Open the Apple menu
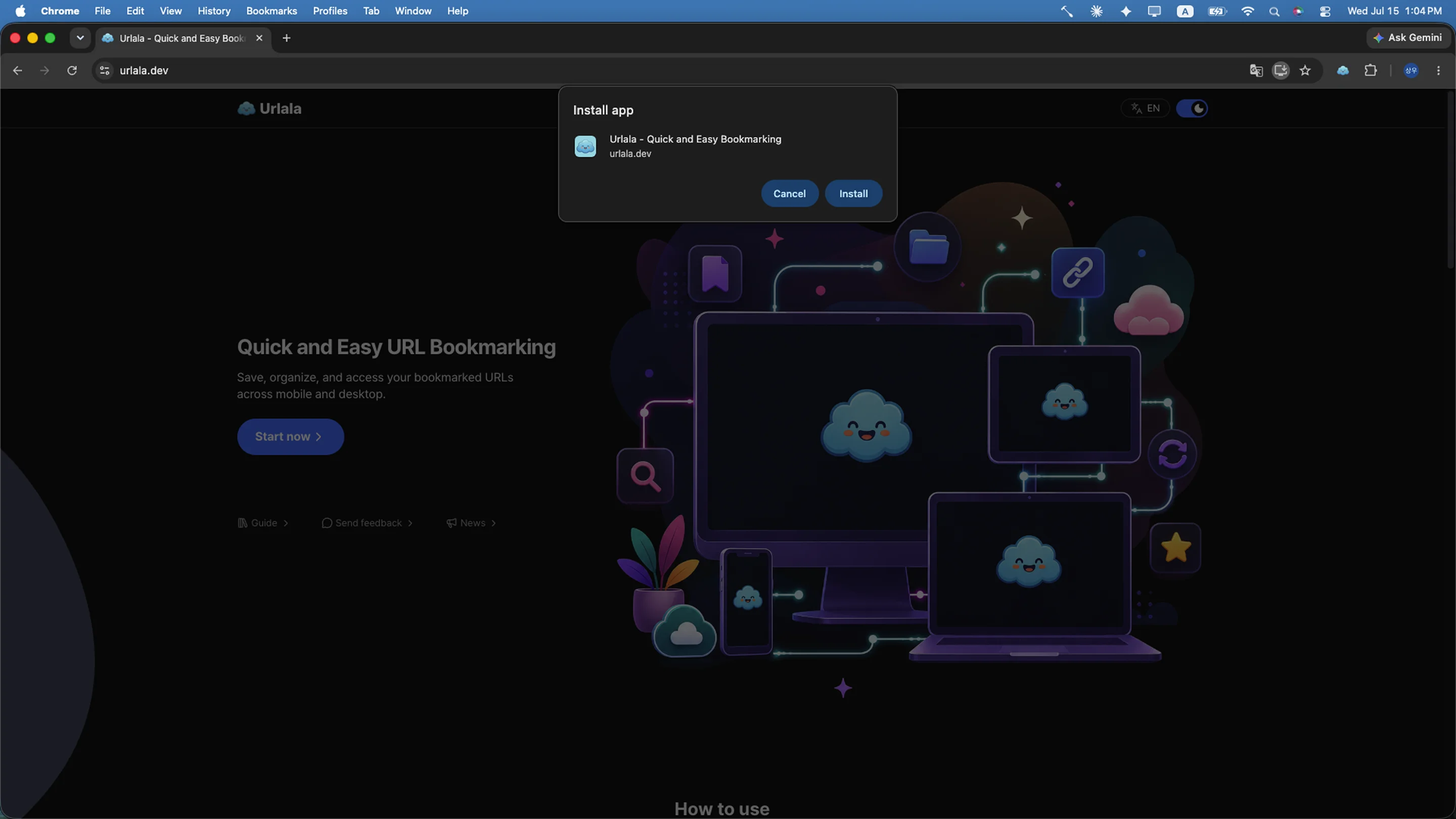 [20, 11]
